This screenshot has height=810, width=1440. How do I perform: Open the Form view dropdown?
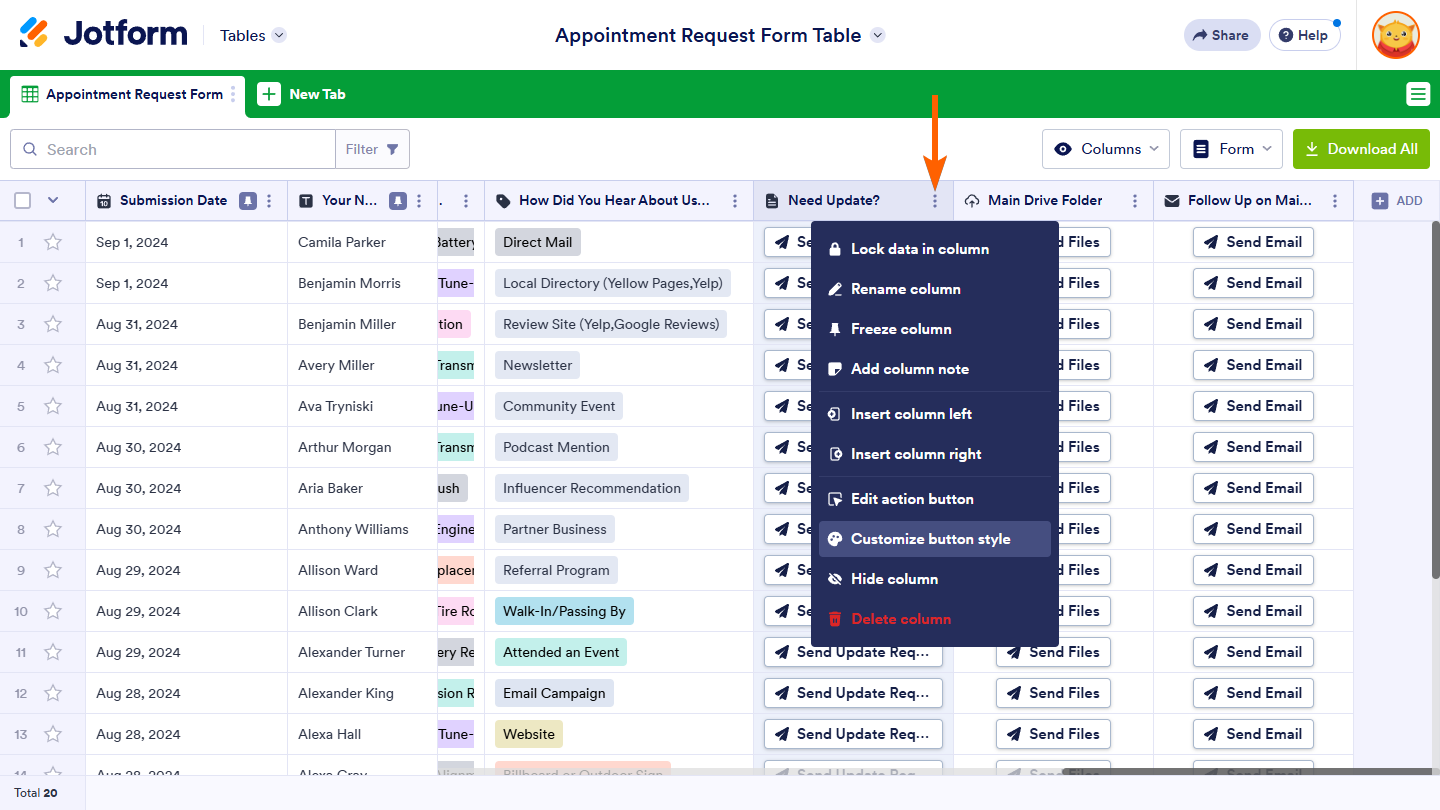tap(1232, 149)
